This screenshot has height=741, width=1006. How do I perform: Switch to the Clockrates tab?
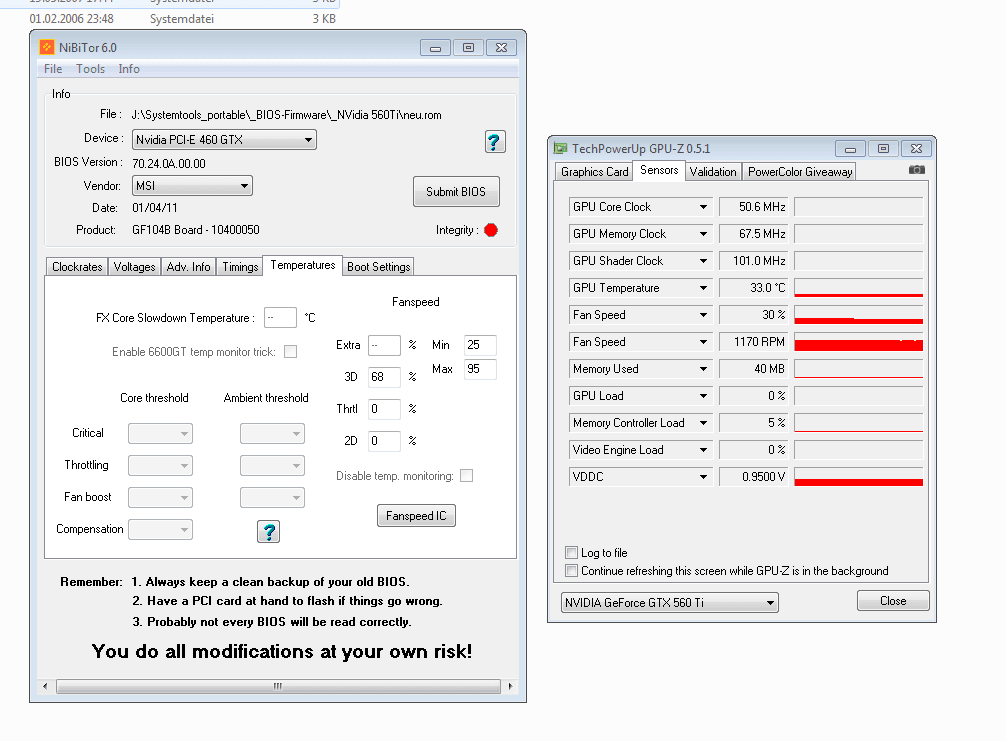(x=77, y=266)
